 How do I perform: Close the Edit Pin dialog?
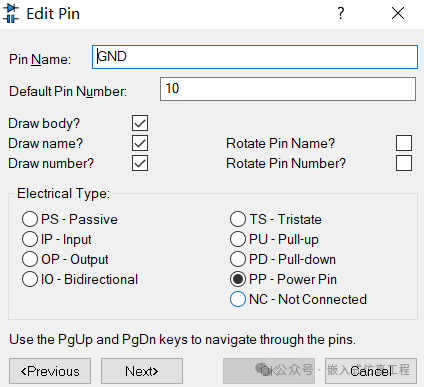398,13
